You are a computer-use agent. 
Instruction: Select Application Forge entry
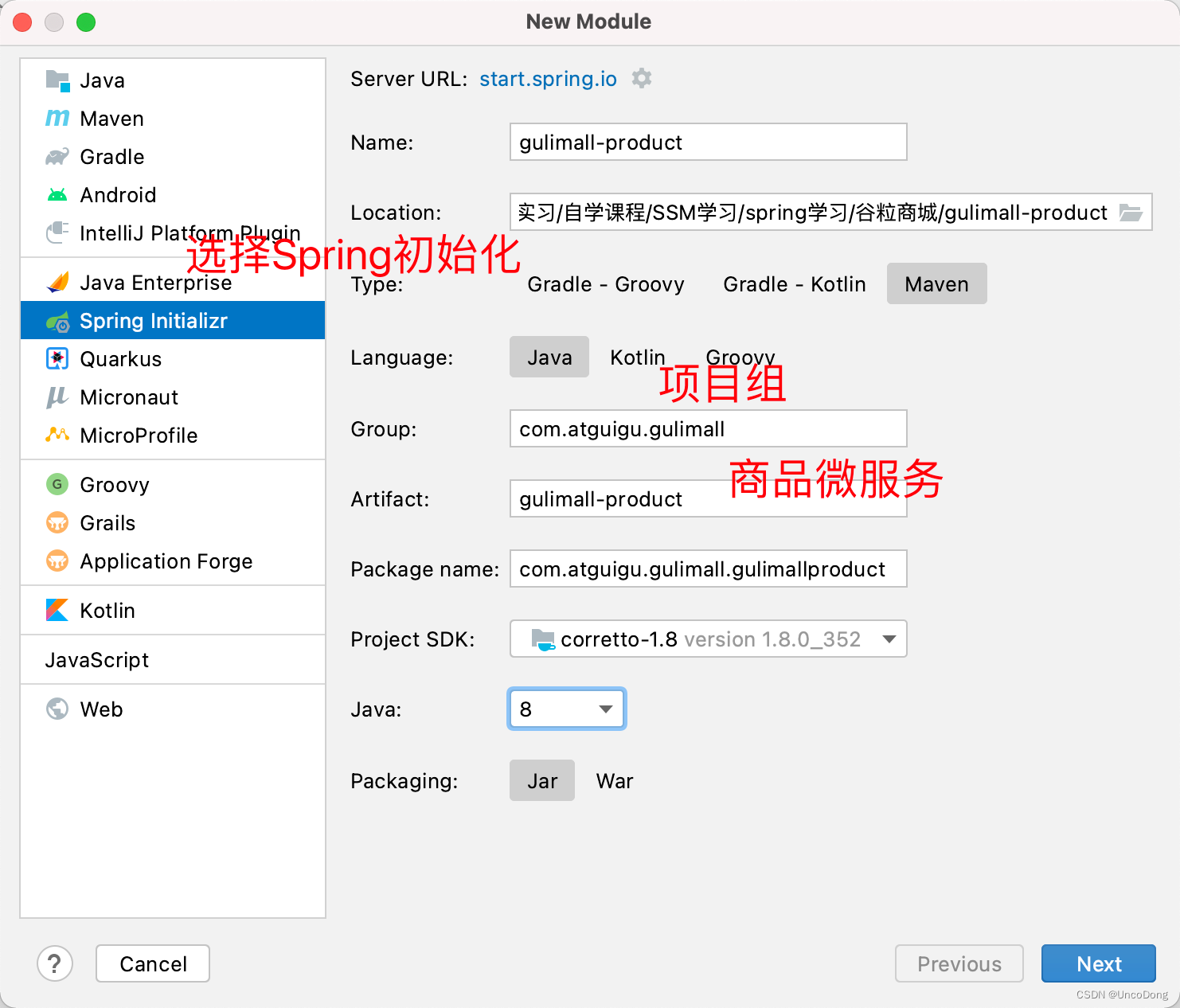tap(173, 561)
